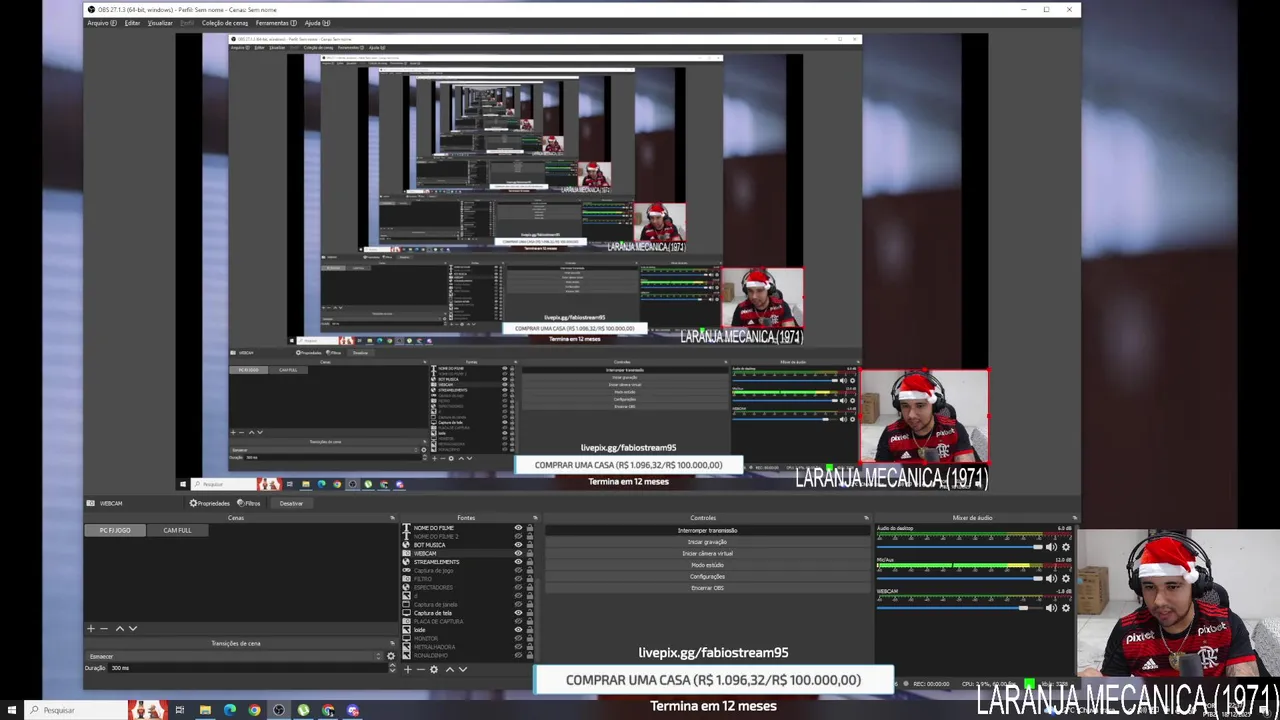The width and height of the screenshot is (1280, 720).
Task: Open the Ajuda menu
Action: point(316,23)
